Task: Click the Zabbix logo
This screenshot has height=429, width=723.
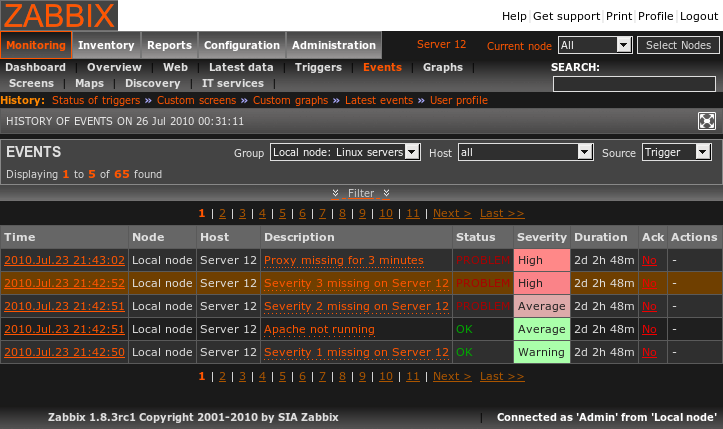Action: tap(59, 15)
